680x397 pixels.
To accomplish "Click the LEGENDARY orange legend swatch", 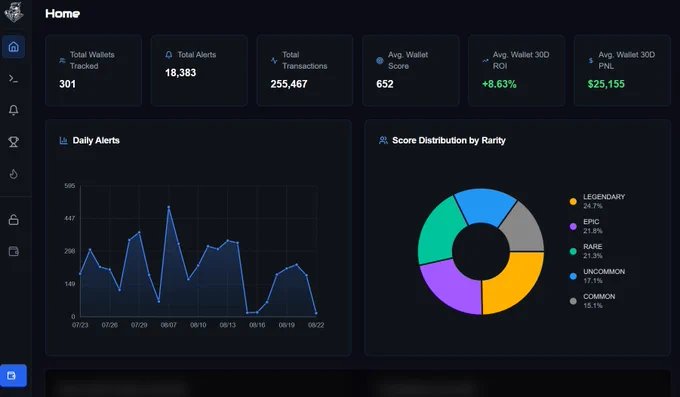I will pos(573,201).
